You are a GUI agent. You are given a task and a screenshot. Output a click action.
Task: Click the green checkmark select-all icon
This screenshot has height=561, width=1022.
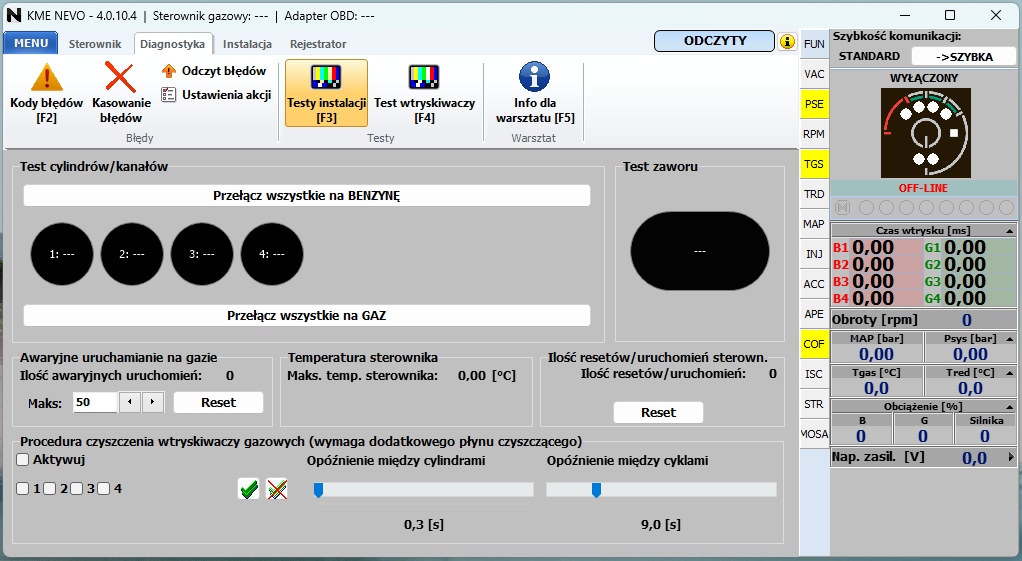pos(248,489)
